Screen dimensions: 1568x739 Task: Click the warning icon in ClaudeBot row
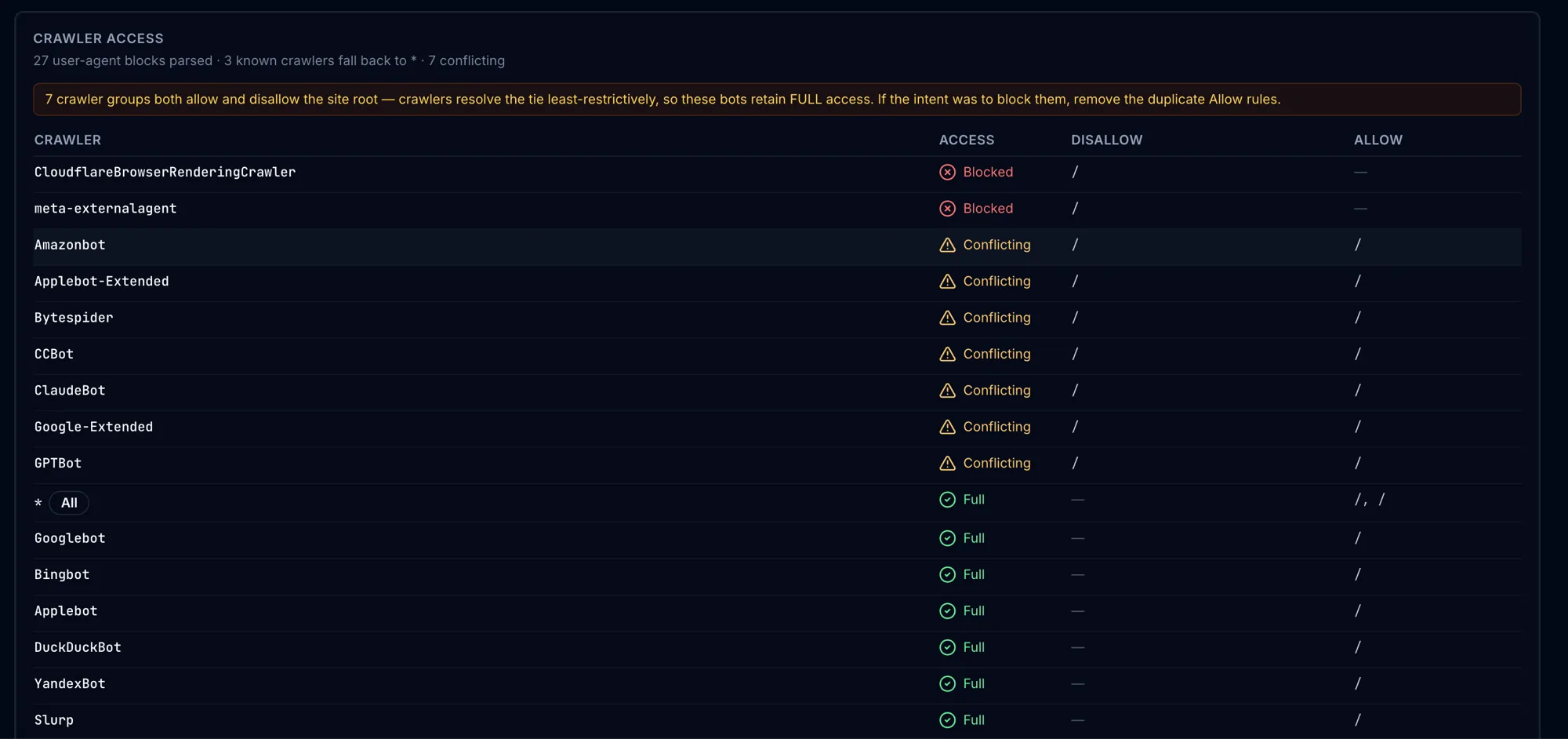(x=947, y=391)
